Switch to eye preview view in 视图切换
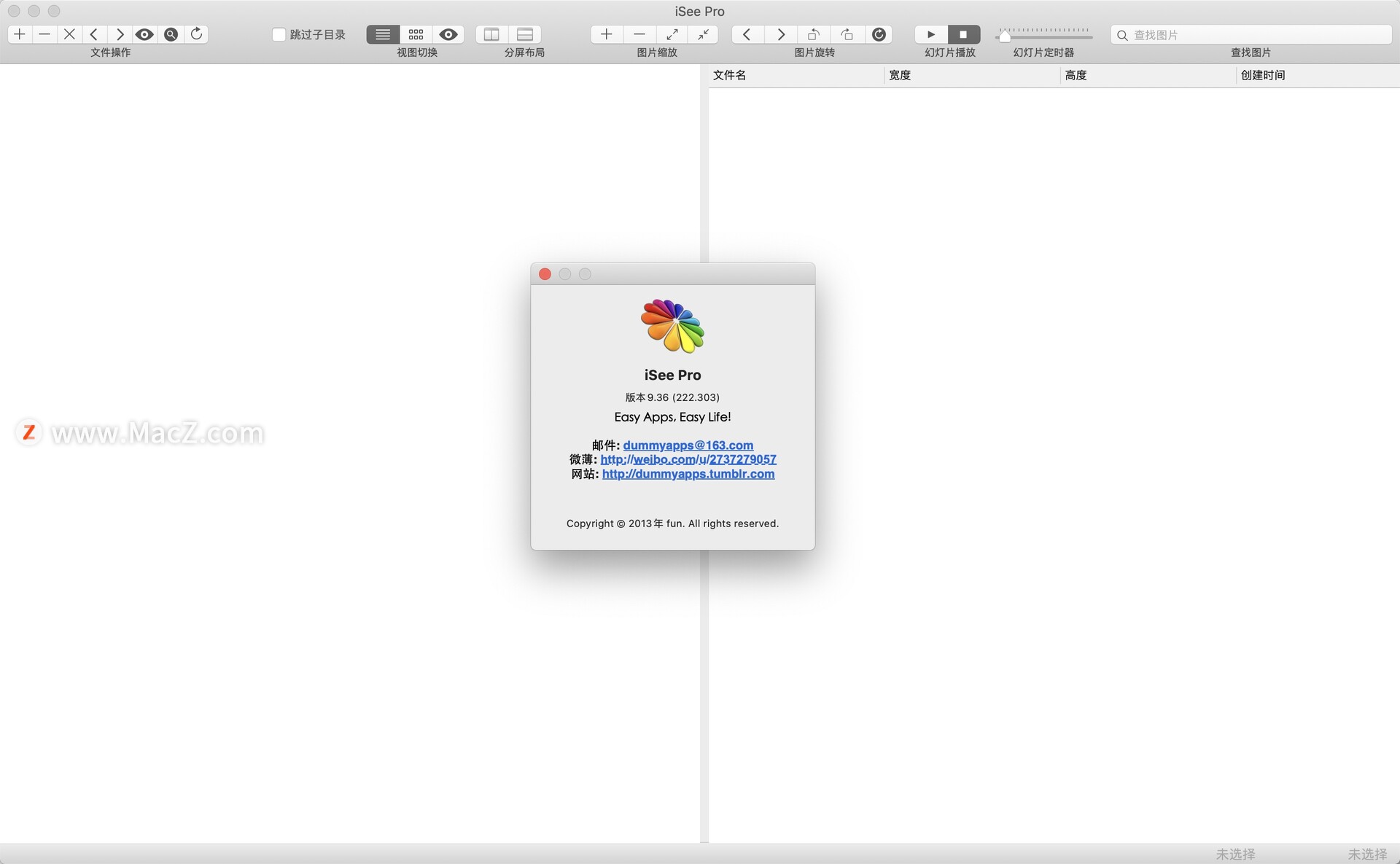 (448, 34)
